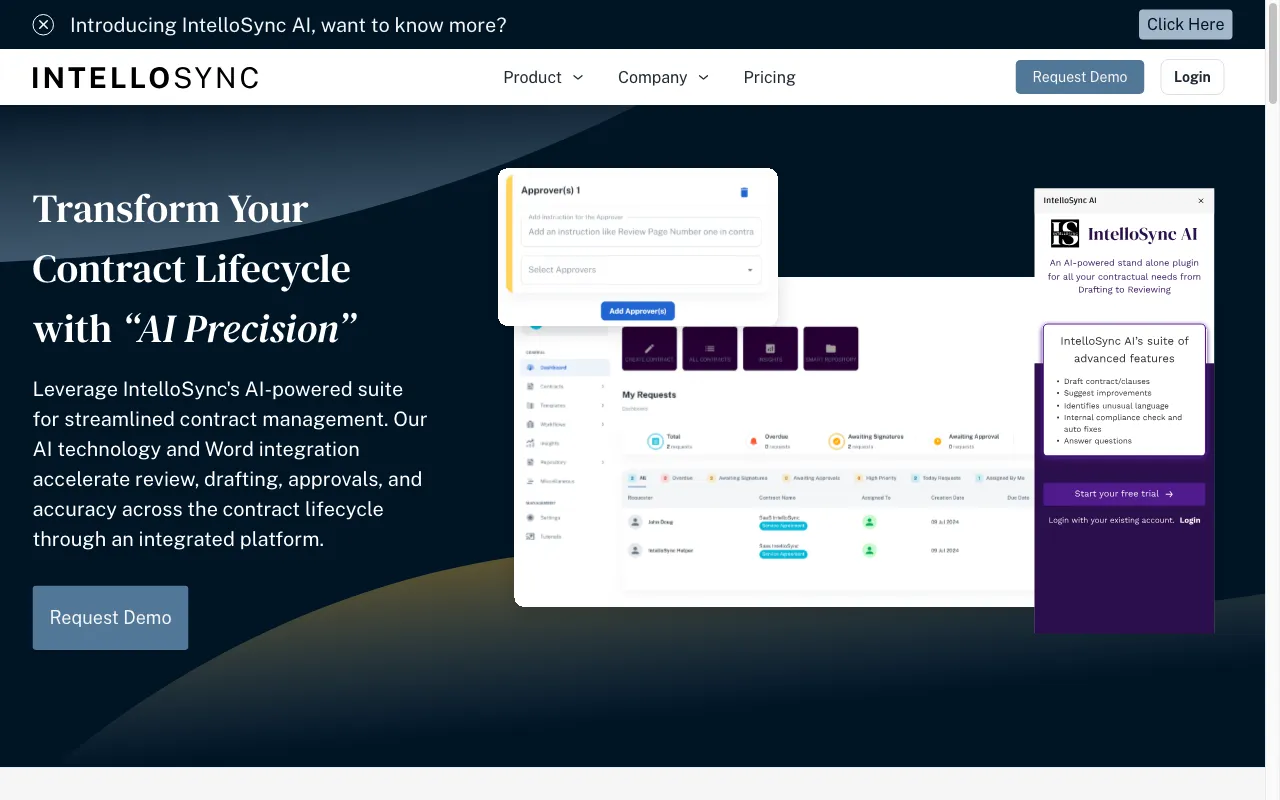This screenshot has width=1280, height=800.
Task: Close the IntelloSync AI plugin panel
Action: (x=1201, y=201)
